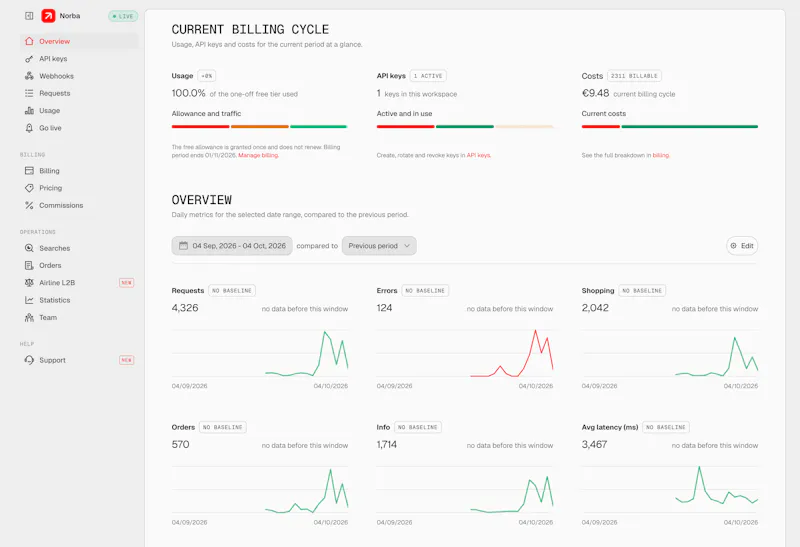Click the Statistics line chart icon
800x547 pixels.
(x=29, y=301)
